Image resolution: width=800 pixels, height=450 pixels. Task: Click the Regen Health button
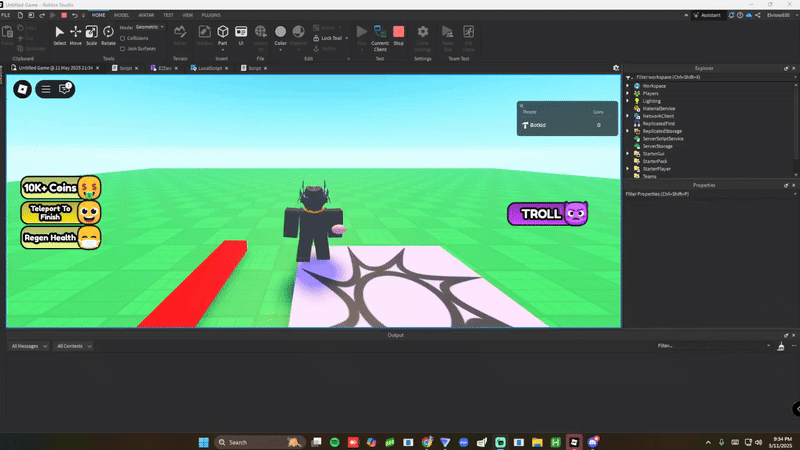point(61,238)
